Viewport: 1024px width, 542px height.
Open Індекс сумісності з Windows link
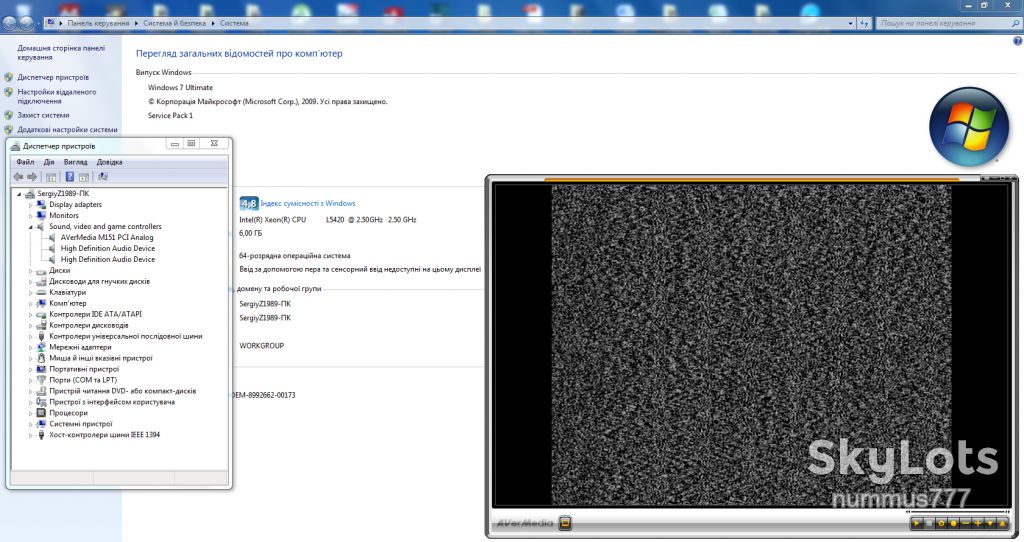point(308,204)
